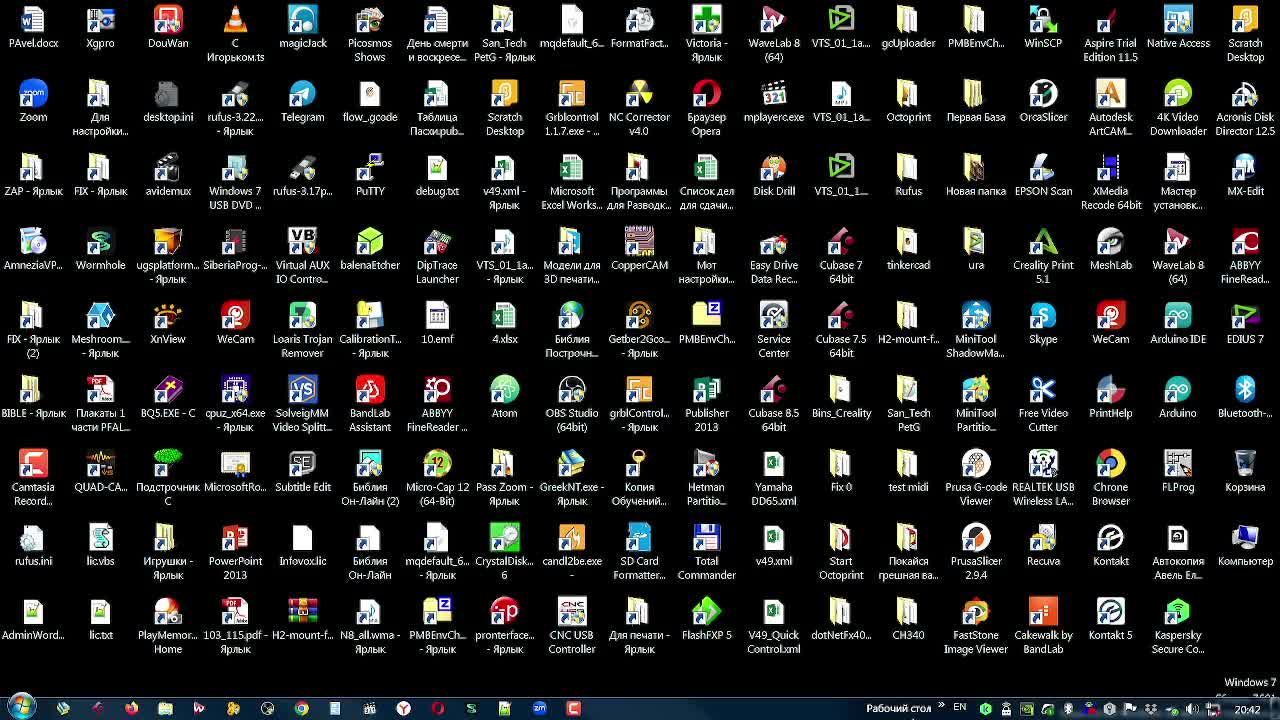Launch Kaspersky Secure Connection shortcut
This screenshot has width=1280, height=720.
[x=1177, y=614]
